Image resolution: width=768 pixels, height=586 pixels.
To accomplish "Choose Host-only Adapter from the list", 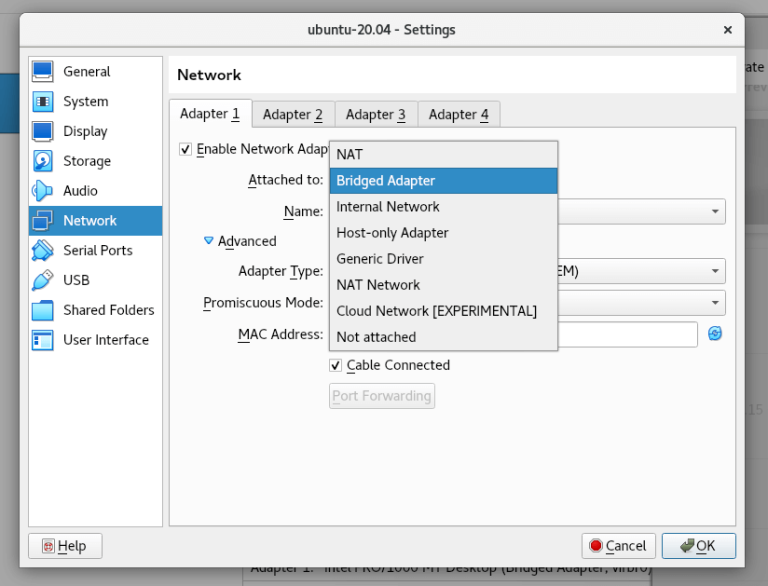I will [392, 233].
